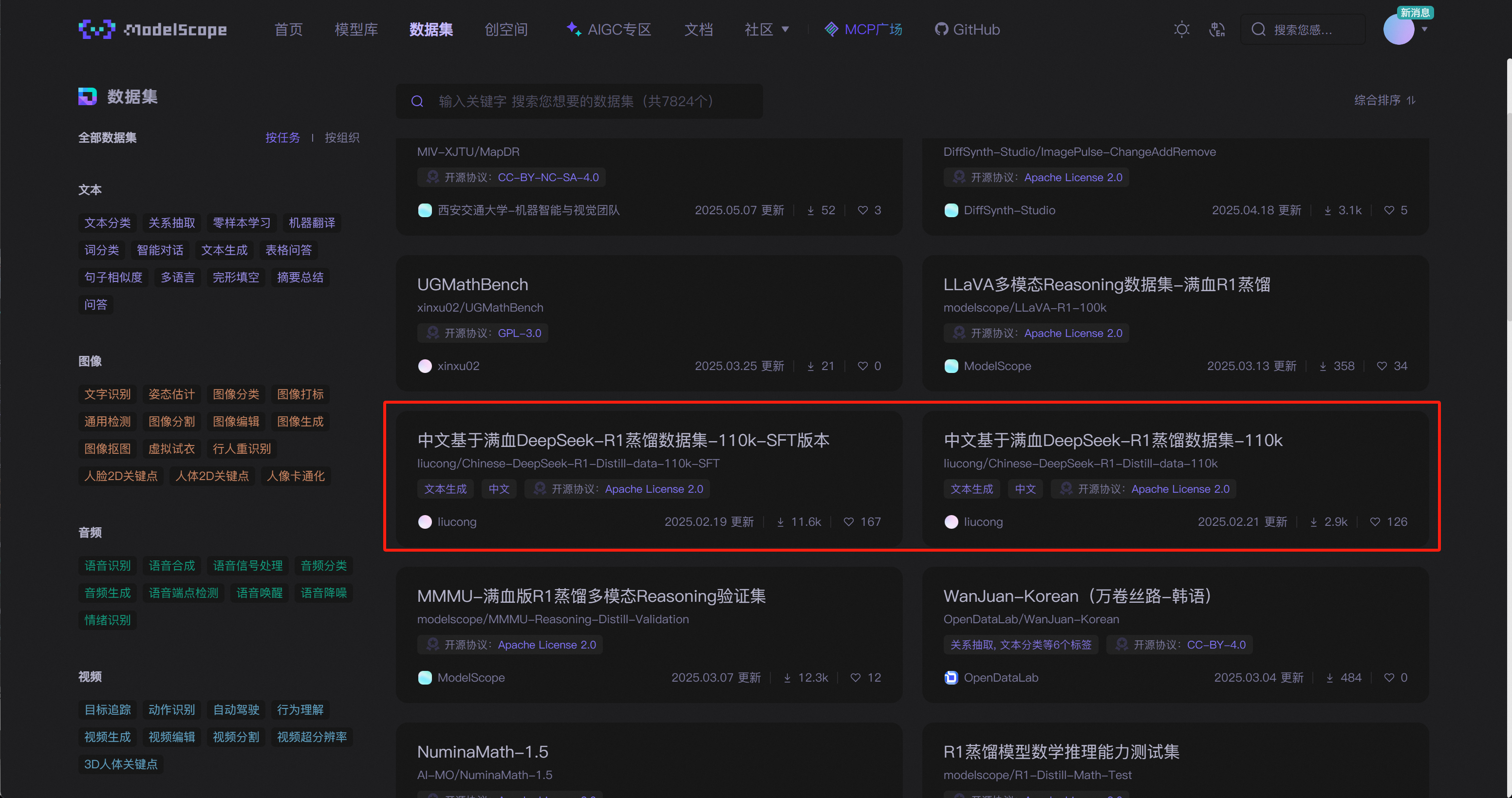
Task: Select the 数据集 navigation item
Action: pos(431,29)
